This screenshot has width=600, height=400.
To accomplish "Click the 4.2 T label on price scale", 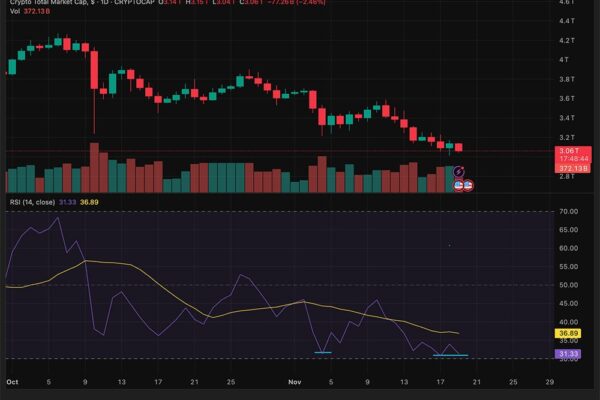I will tap(566, 40).
